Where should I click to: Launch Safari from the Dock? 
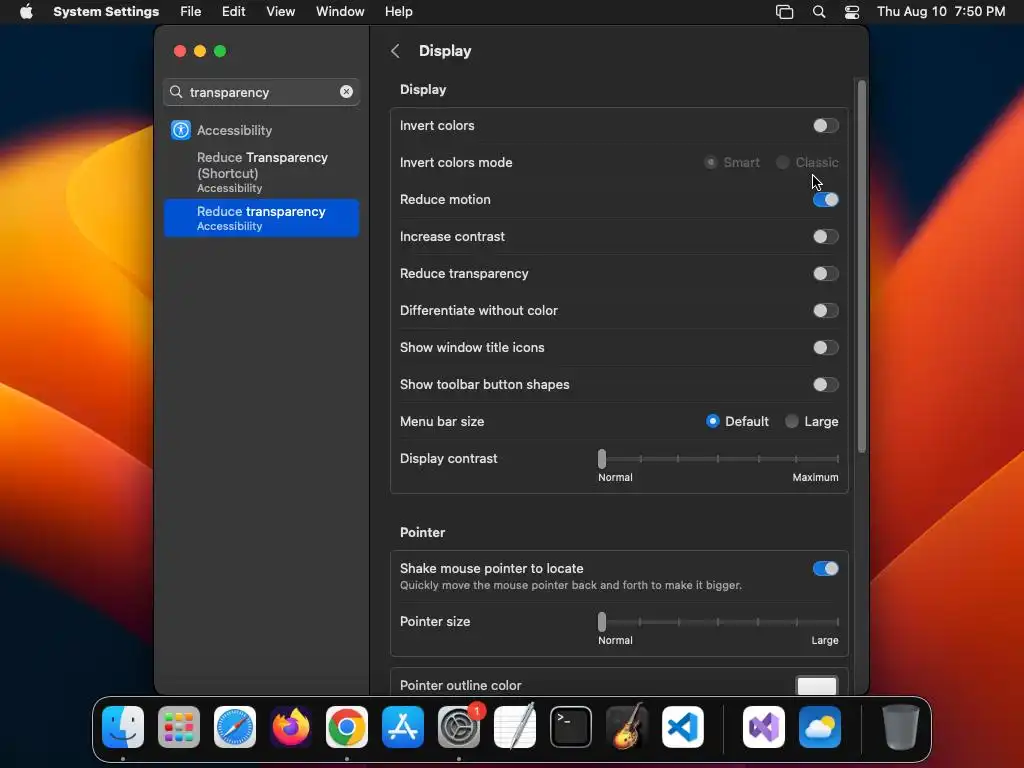tap(235, 727)
